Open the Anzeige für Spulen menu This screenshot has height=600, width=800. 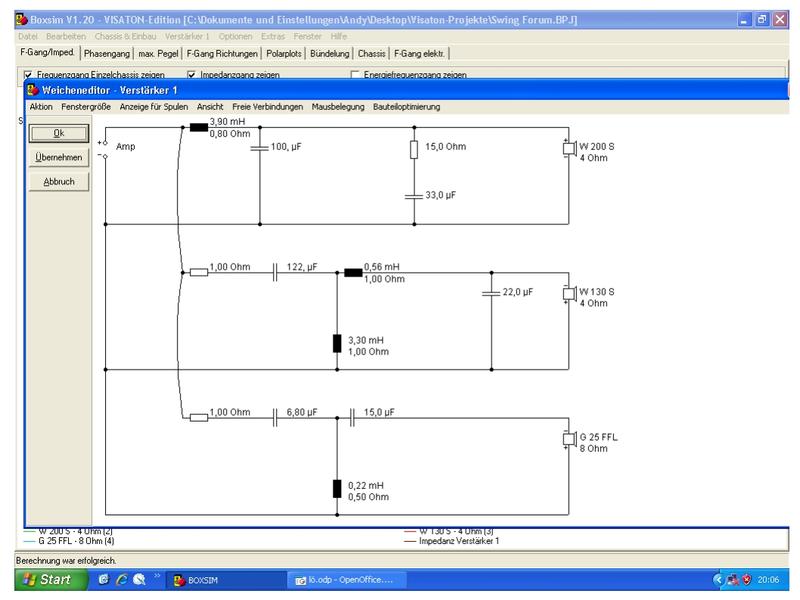pos(154,107)
